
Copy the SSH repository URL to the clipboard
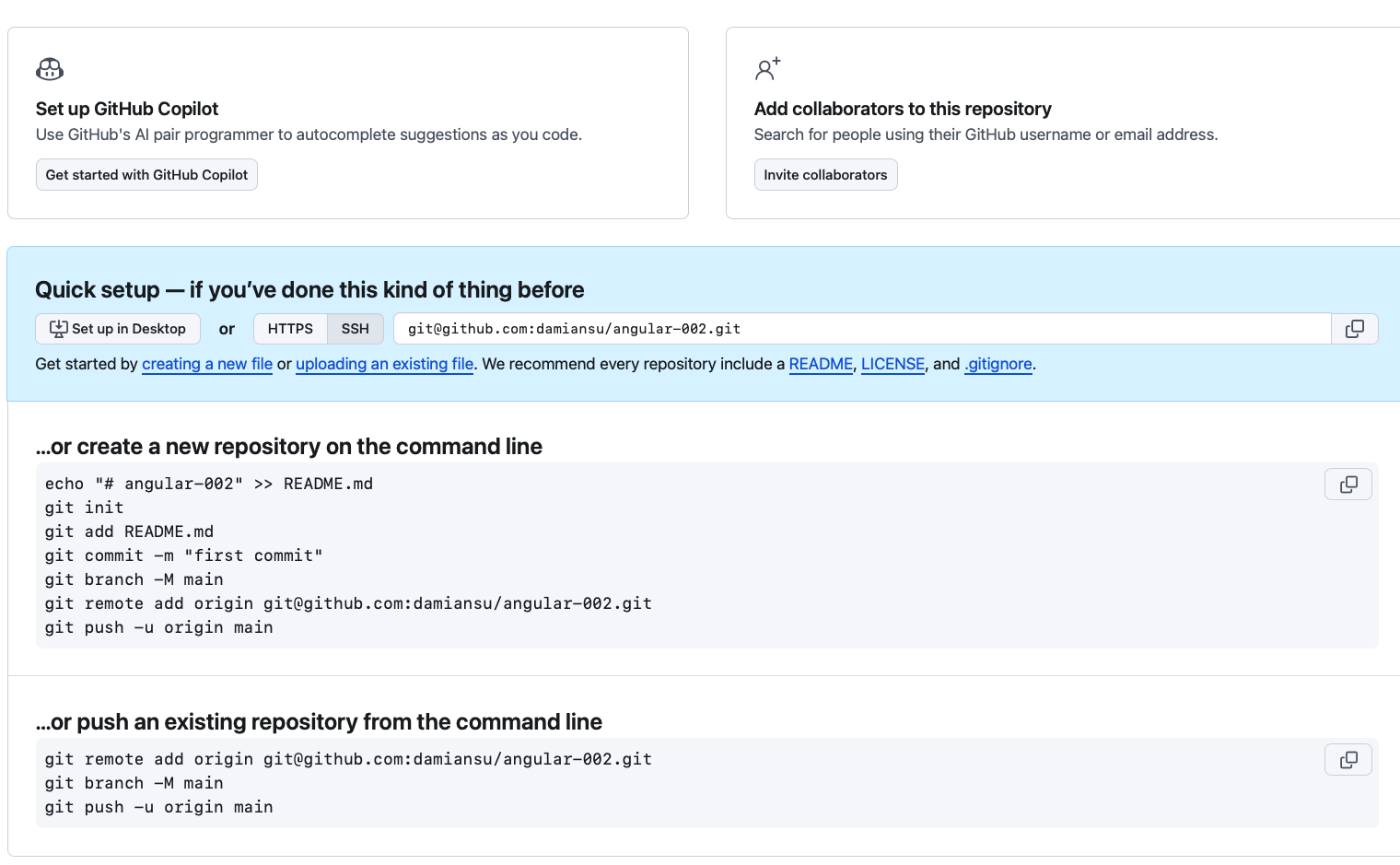click(1354, 329)
